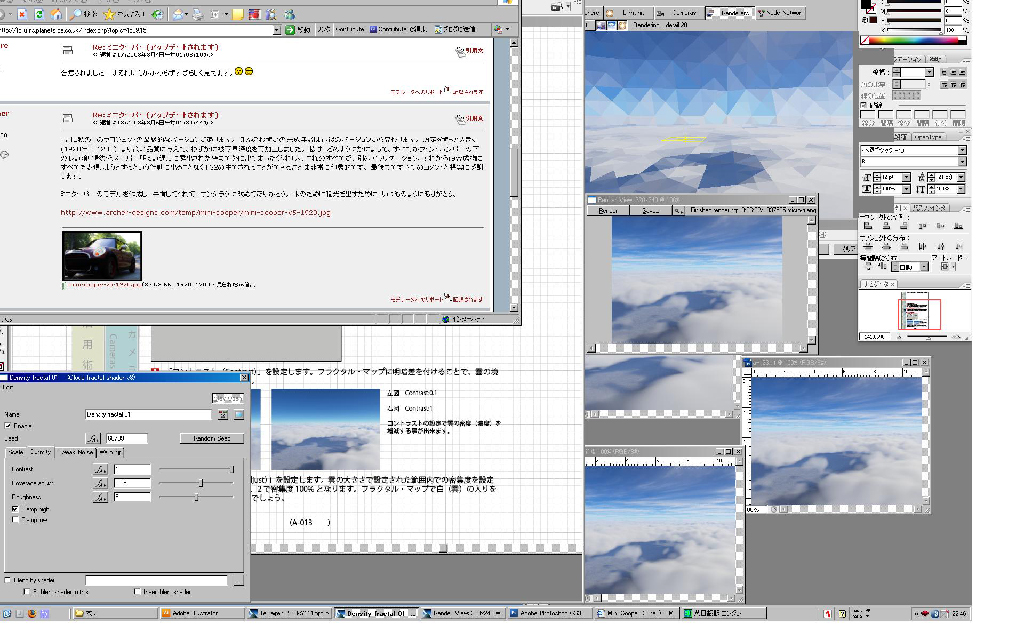Select the first stroke join icon

tap(944, 85)
